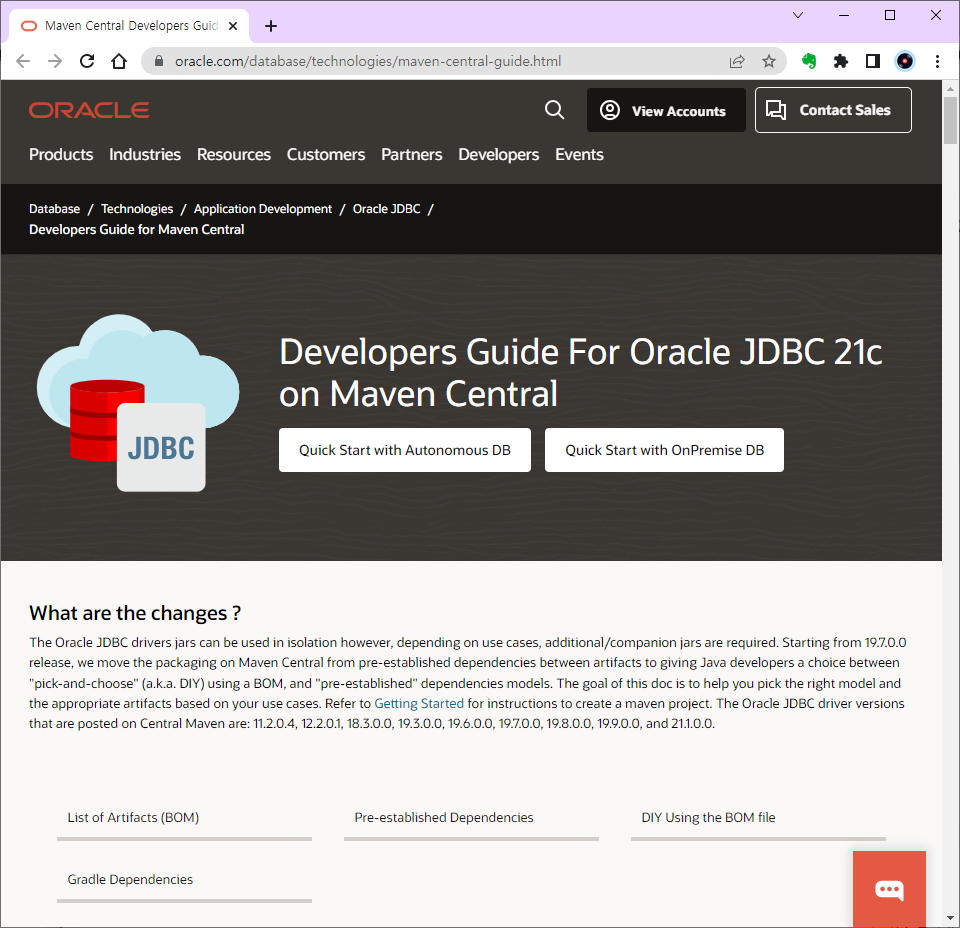Open the Resources menu
Image resolution: width=960 pixels, height=928 pixels.
tap(234, 154)
